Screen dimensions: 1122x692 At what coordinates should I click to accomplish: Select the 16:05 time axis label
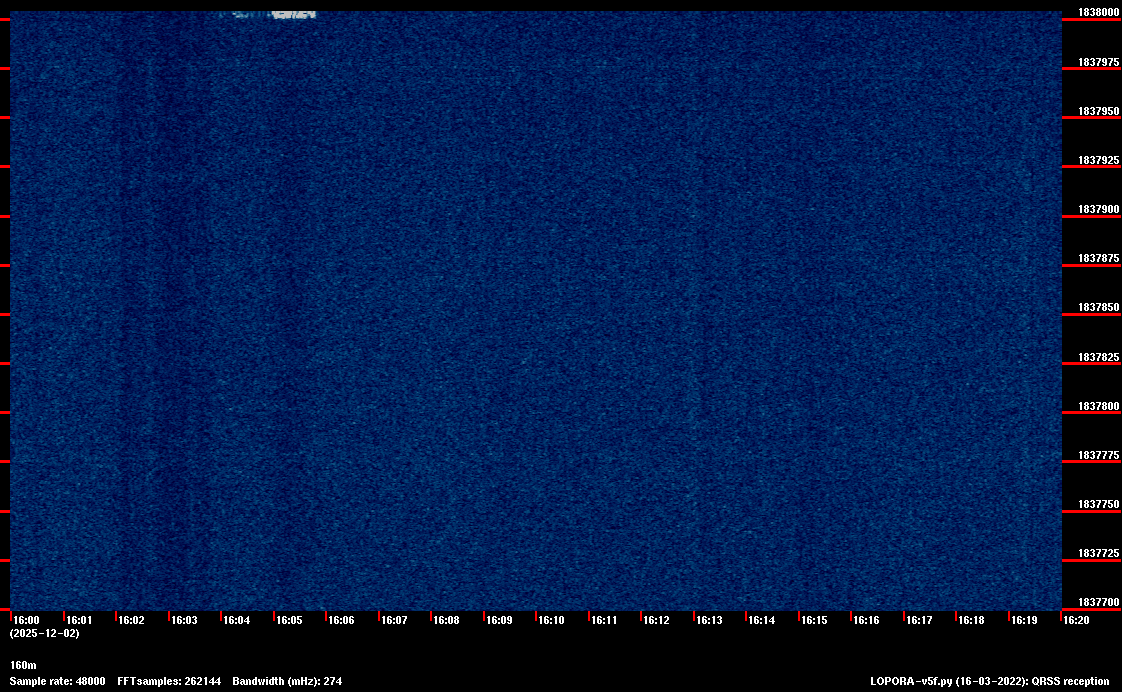pos(289,620)
